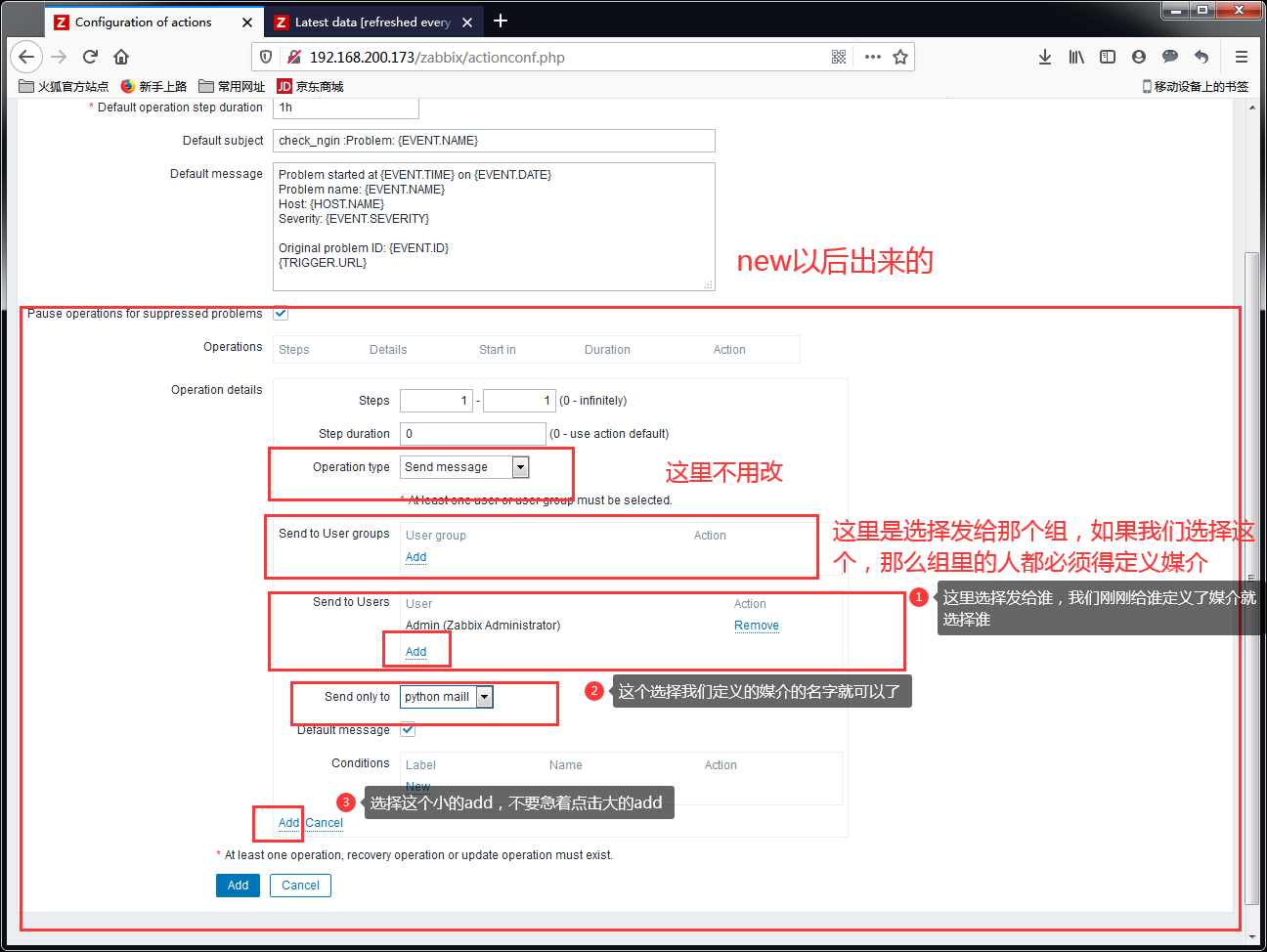Open the browser home page icon
1267x952 pixels.
tap(121, 57)
